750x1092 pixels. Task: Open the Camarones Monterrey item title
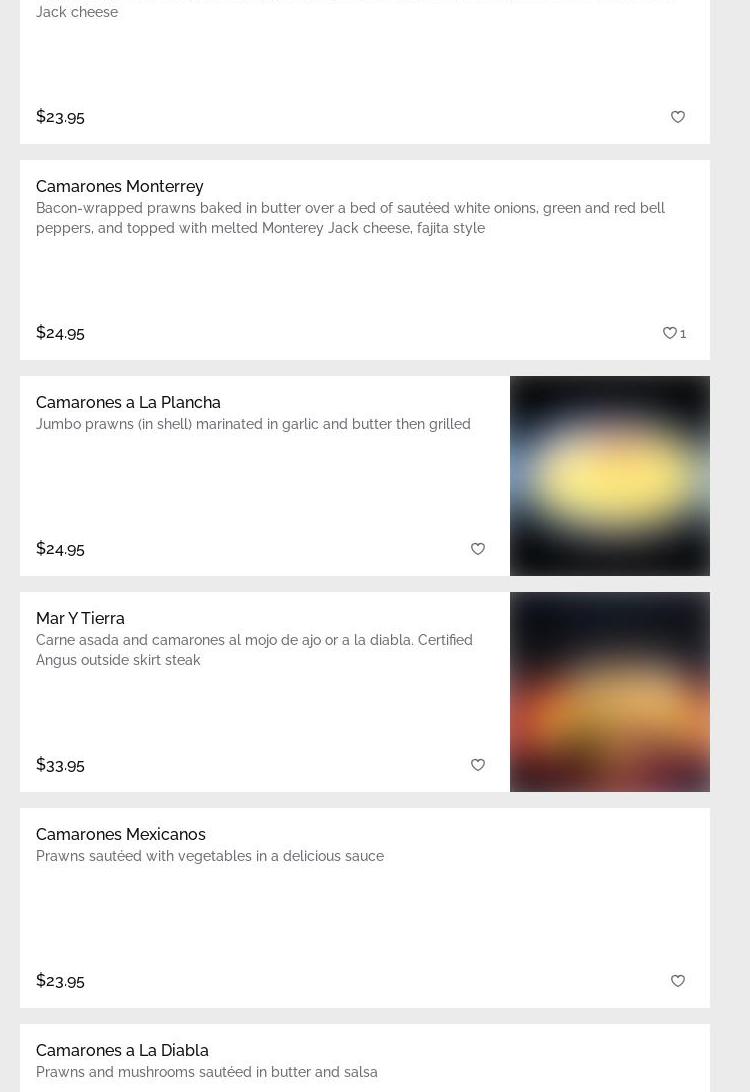click(x=120, y=187)
